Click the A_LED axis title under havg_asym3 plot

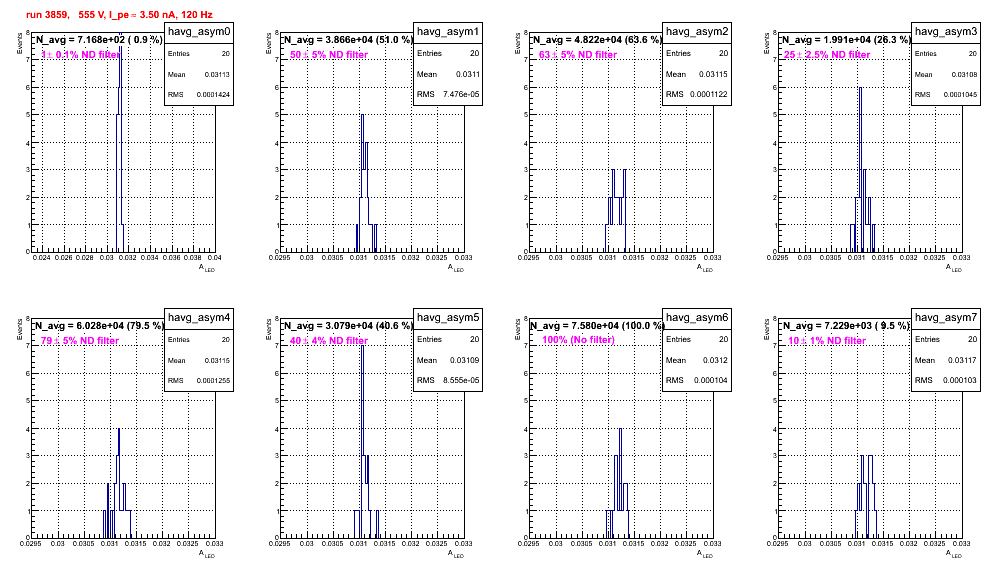[x=954, y=268]
